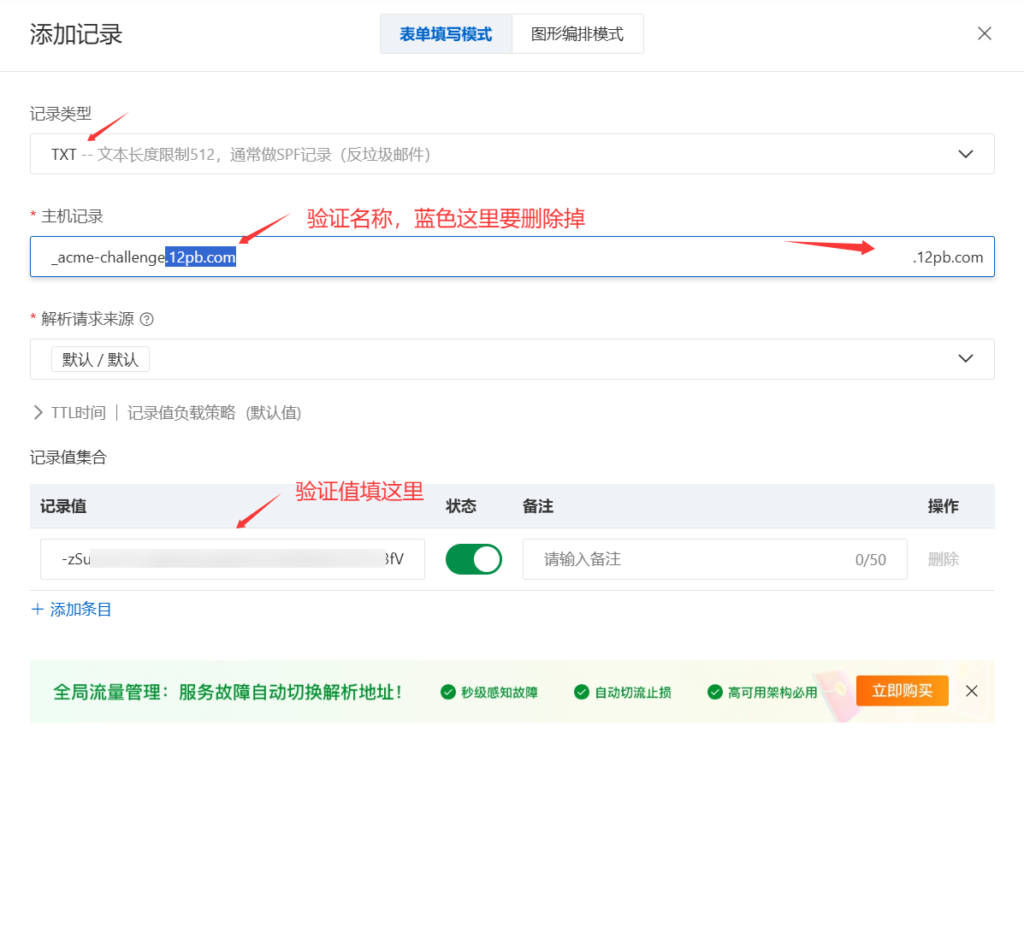Click the 立即购买 button

902,690
